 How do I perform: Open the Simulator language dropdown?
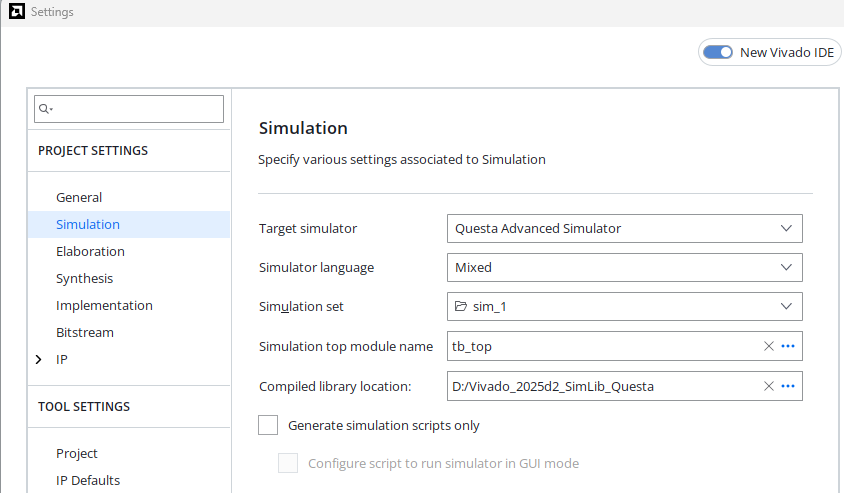(624, 267)
